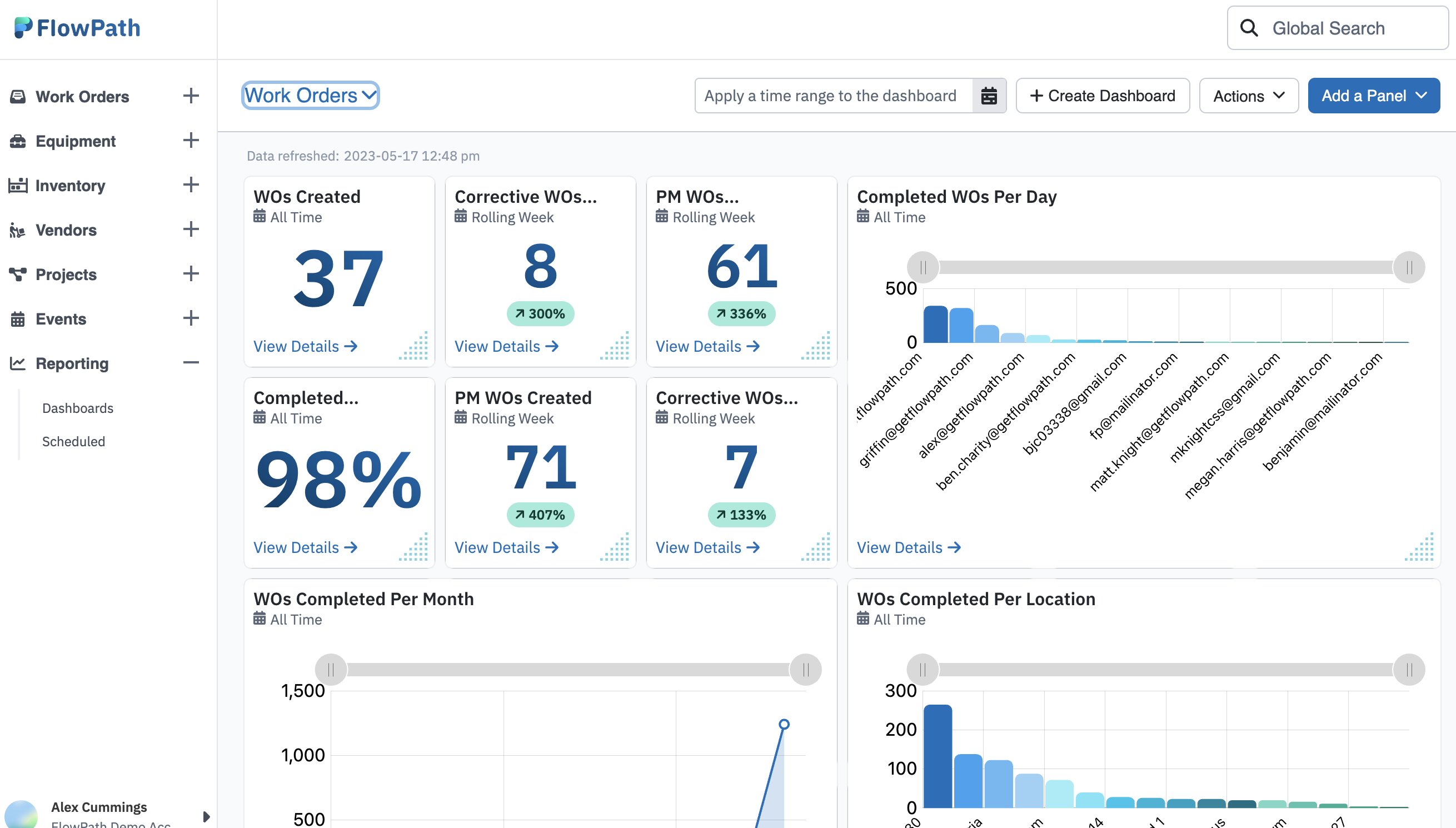Select the Equipment icon in the sidebar
Screen dimensions: 1456x828
[18, 141]
